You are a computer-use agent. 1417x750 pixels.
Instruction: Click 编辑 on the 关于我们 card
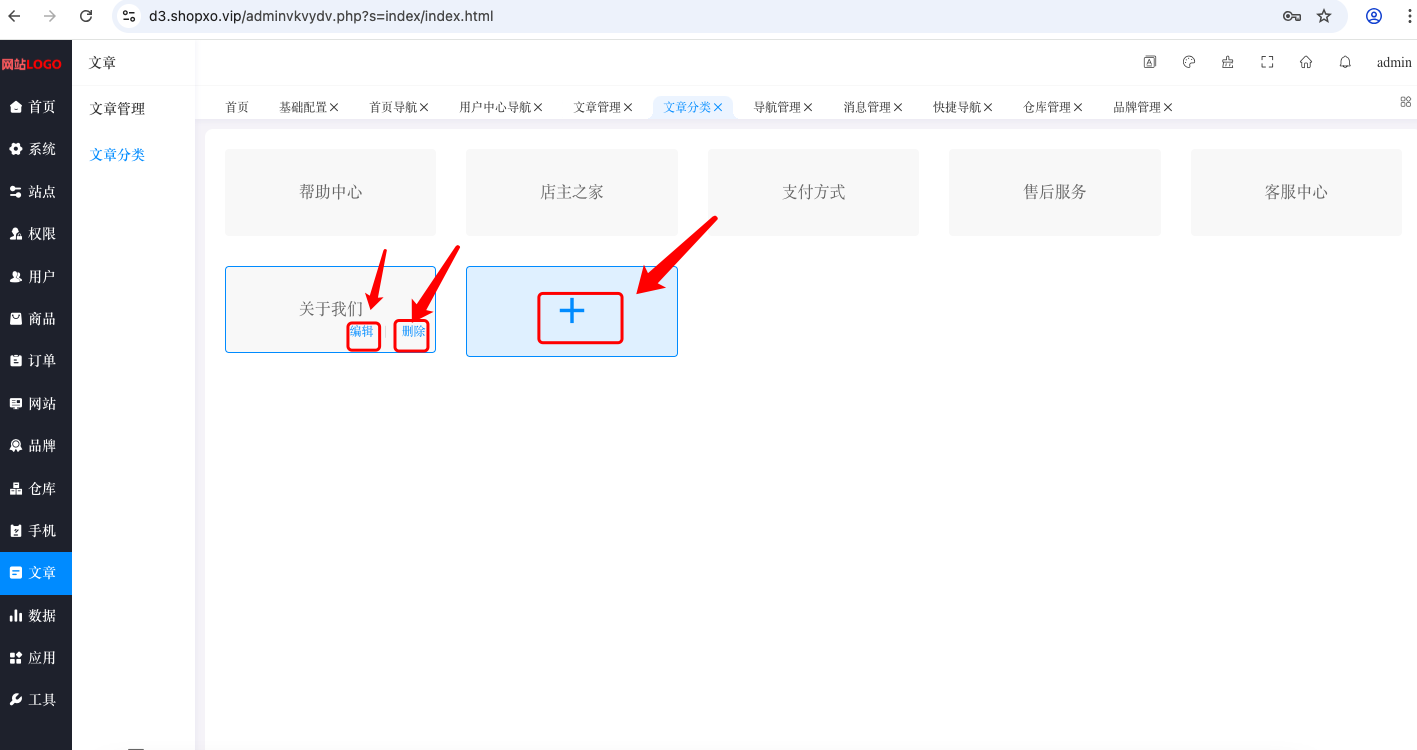[x=362, y=331]
